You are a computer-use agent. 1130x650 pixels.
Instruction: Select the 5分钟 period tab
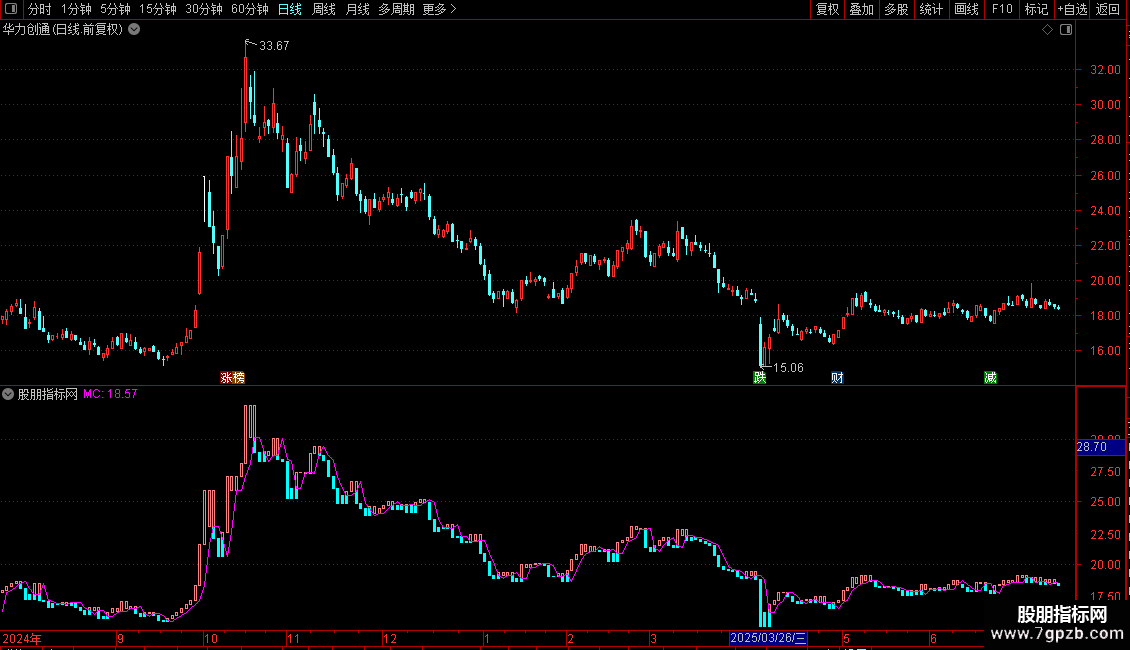coord(115,9)
